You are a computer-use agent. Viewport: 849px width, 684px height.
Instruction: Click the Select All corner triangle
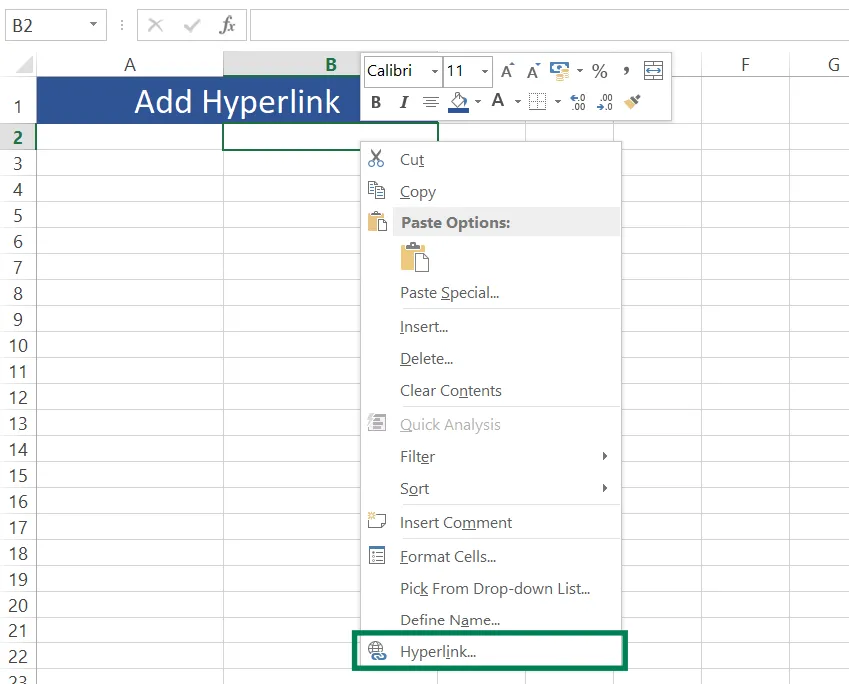[x=24, y=64]
